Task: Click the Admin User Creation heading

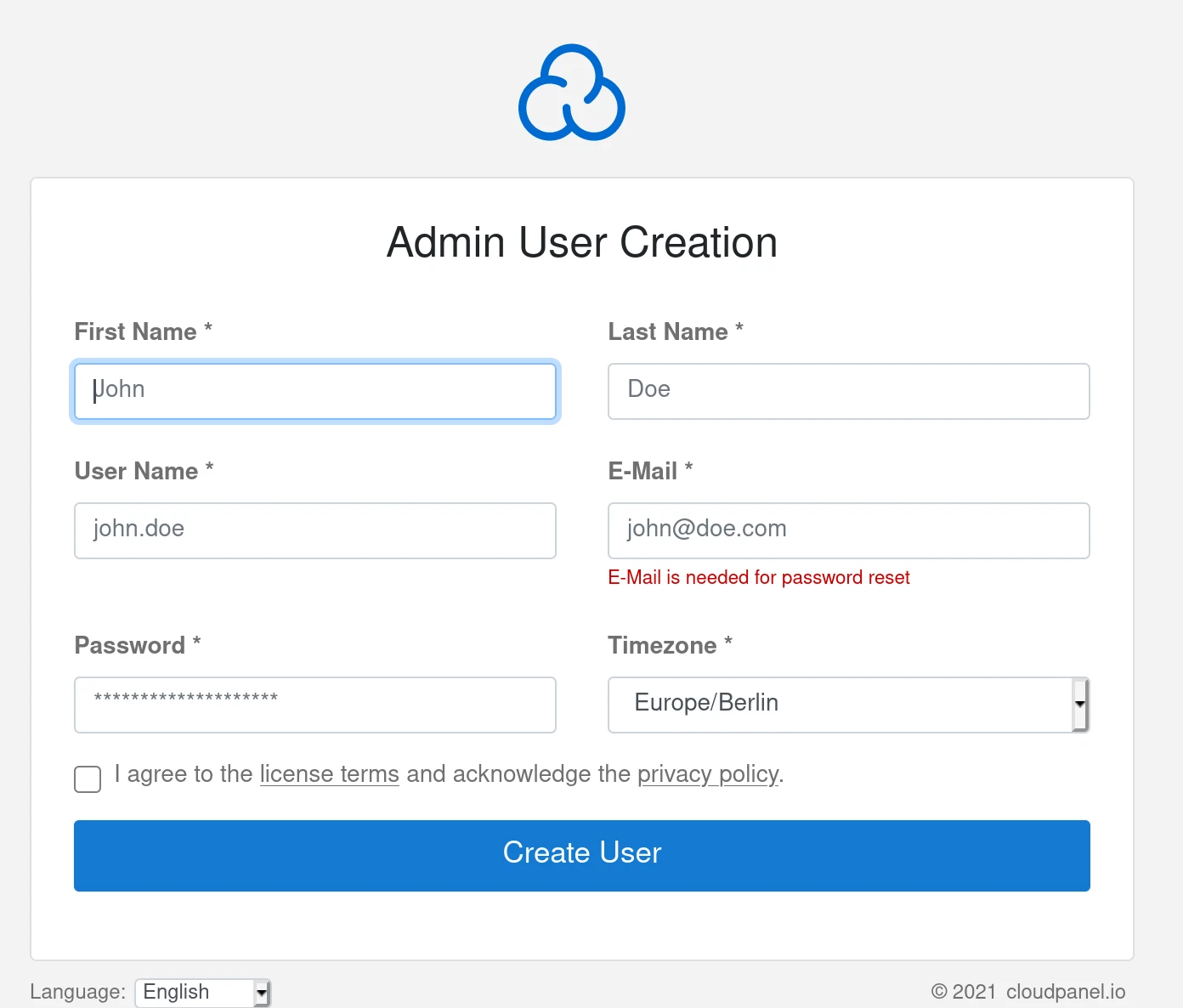Action: 582,242
